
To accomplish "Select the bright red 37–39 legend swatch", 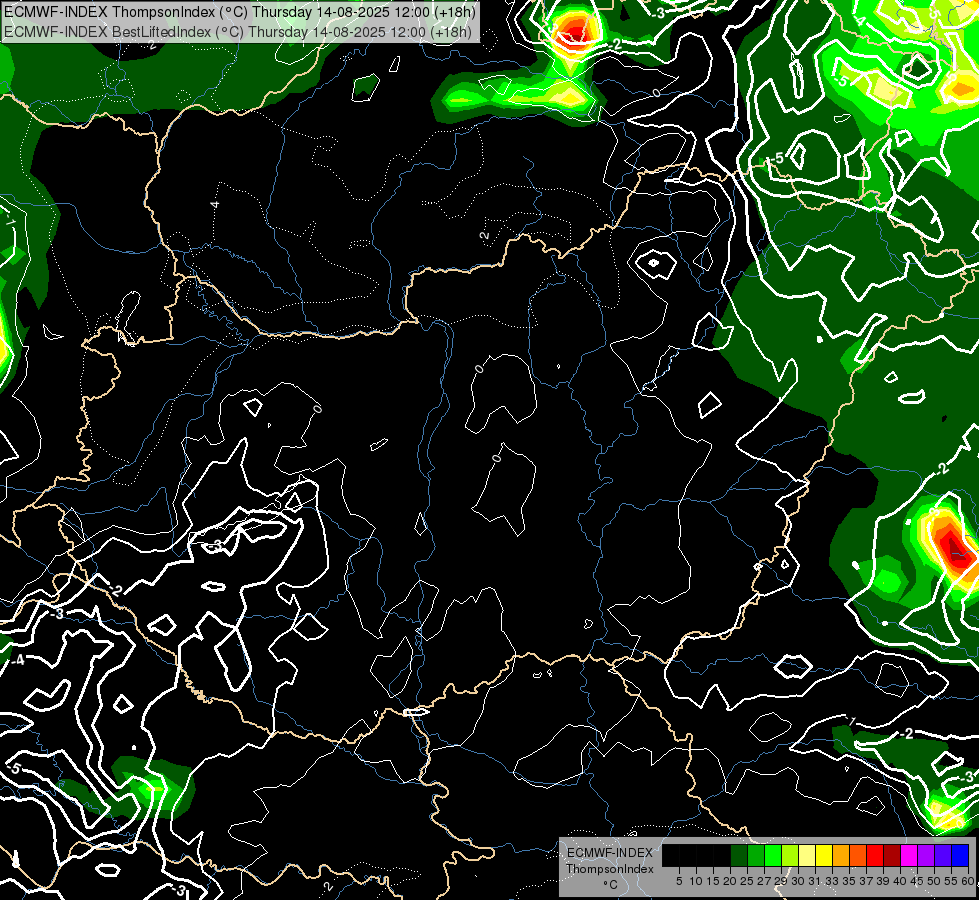I will click(875, 856).
